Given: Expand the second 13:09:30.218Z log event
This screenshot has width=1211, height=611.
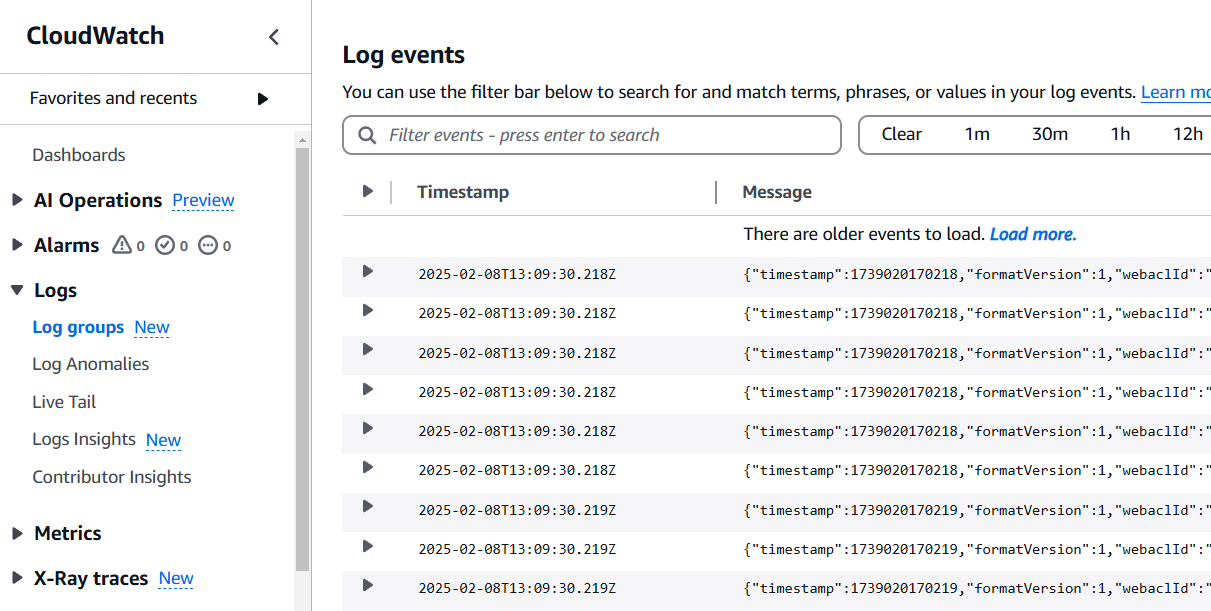Looking at the screenshot, I should (x=368, y=310).
